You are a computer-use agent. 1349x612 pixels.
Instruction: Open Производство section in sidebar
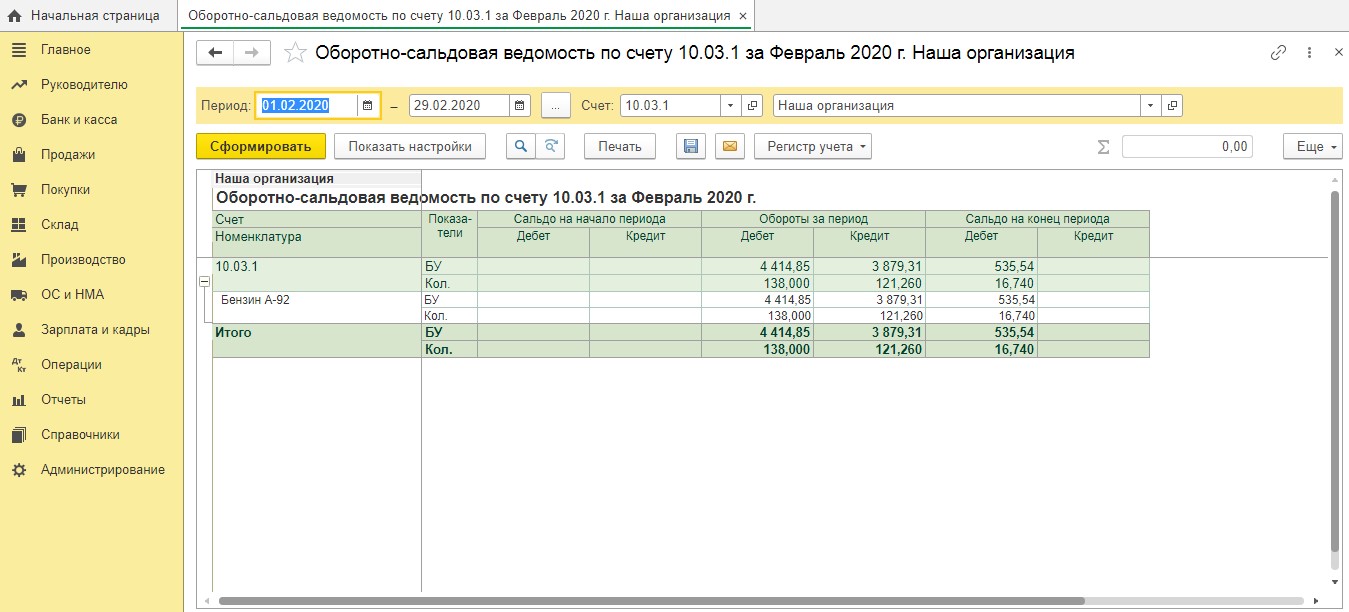[x=83, y=260]
